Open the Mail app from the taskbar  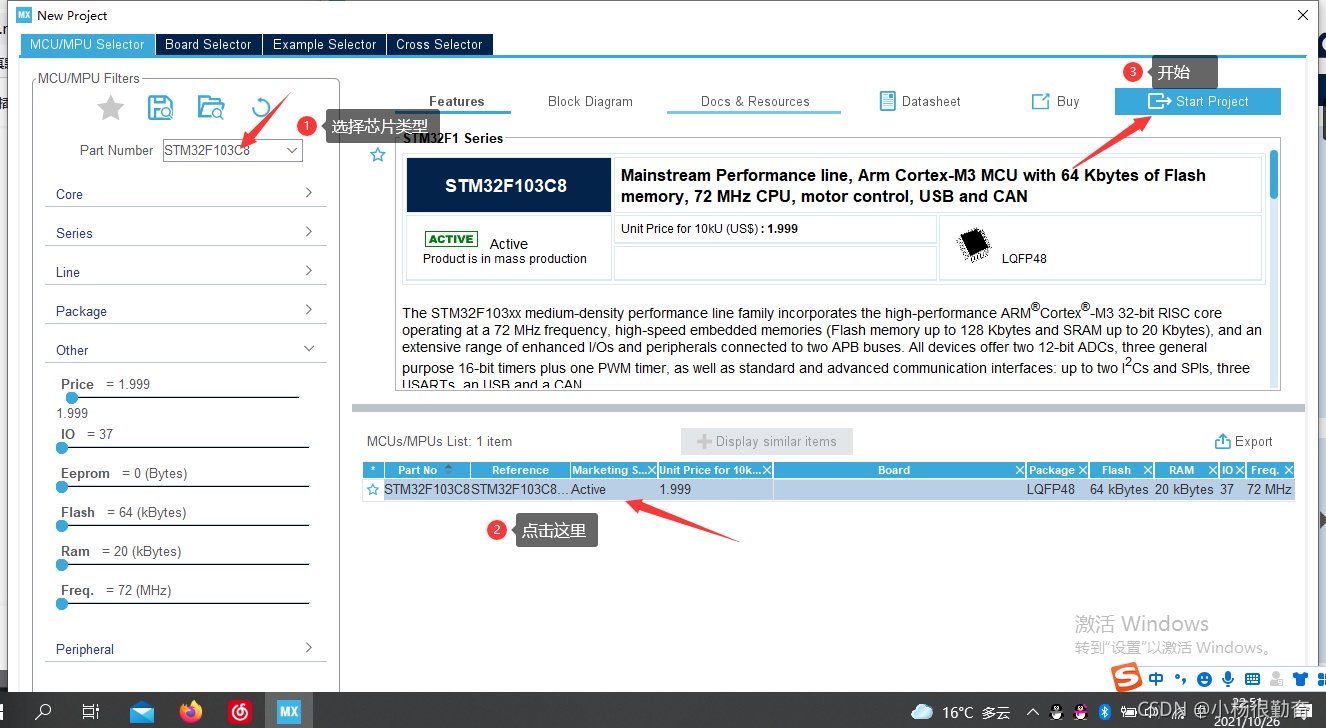(x=142, y=712)
